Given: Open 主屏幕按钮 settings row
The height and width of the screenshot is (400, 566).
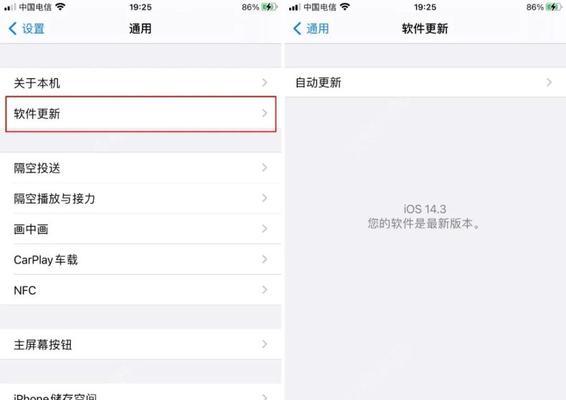Looking at the screenshot, I should pyautogui.click(x=141, y=344).
